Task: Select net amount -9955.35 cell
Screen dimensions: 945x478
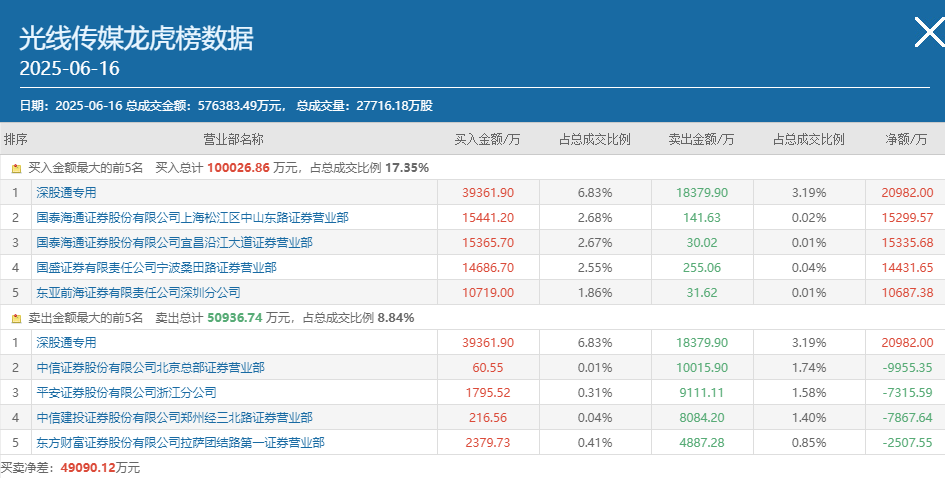Action: click(907, 368)
